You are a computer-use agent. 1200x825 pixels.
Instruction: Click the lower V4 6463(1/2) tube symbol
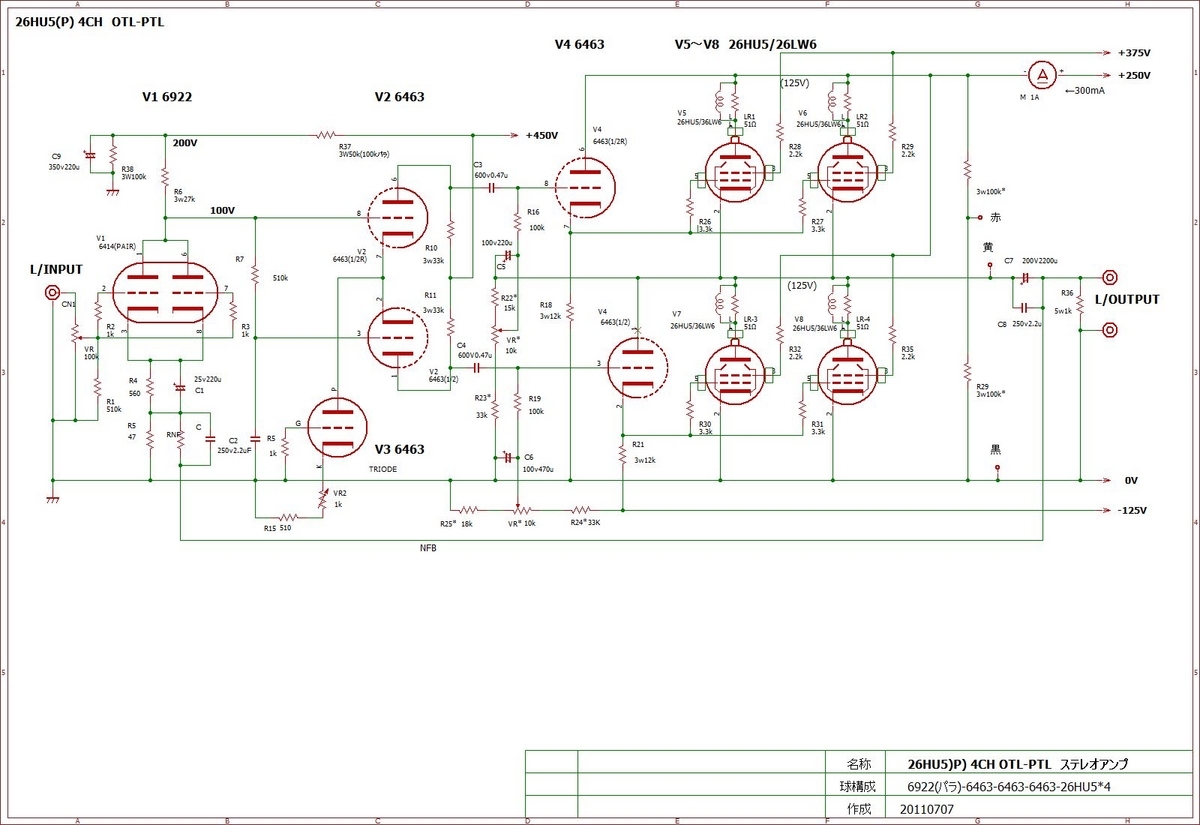[638, 367]
